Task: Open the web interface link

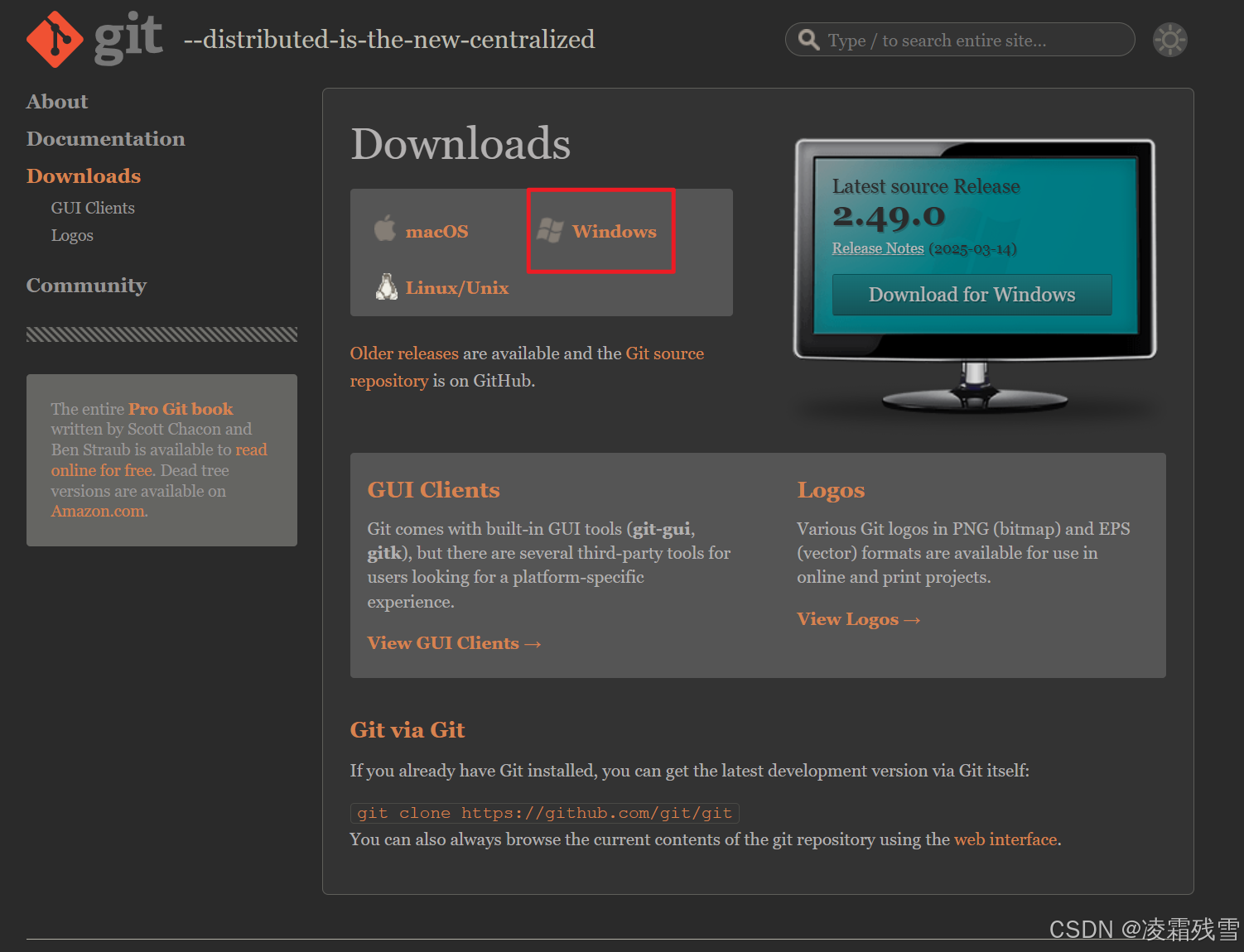Action: coord(1006,839)
